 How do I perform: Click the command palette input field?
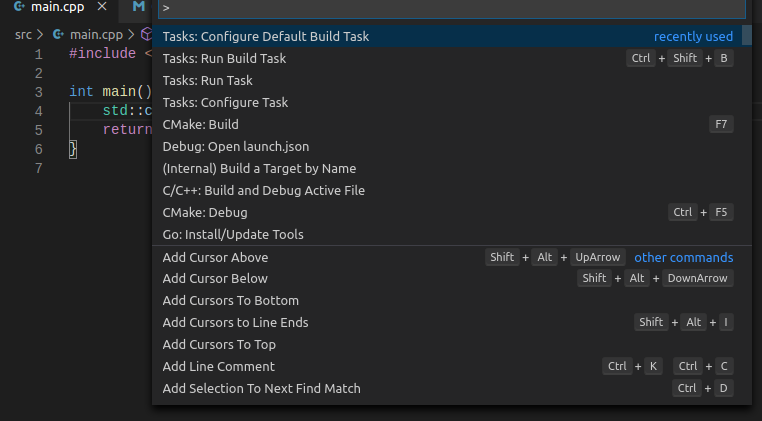(x=450, y=7)
